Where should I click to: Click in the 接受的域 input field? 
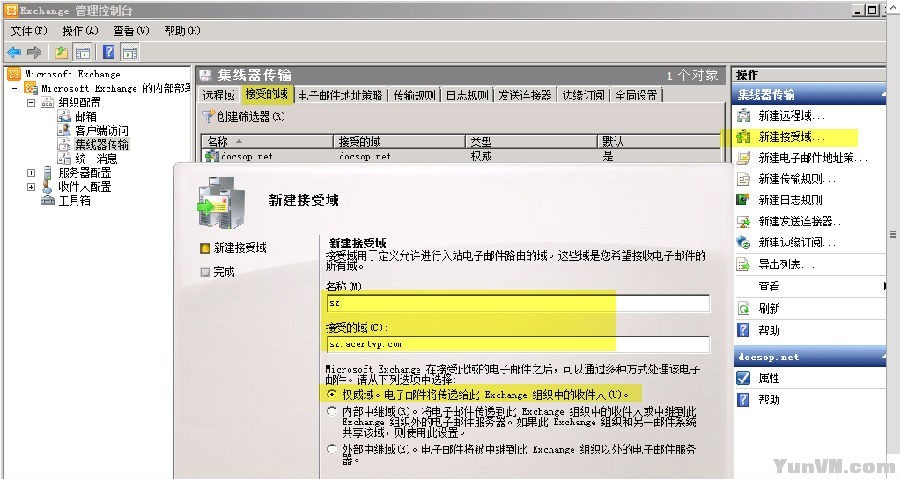[518, 344]
